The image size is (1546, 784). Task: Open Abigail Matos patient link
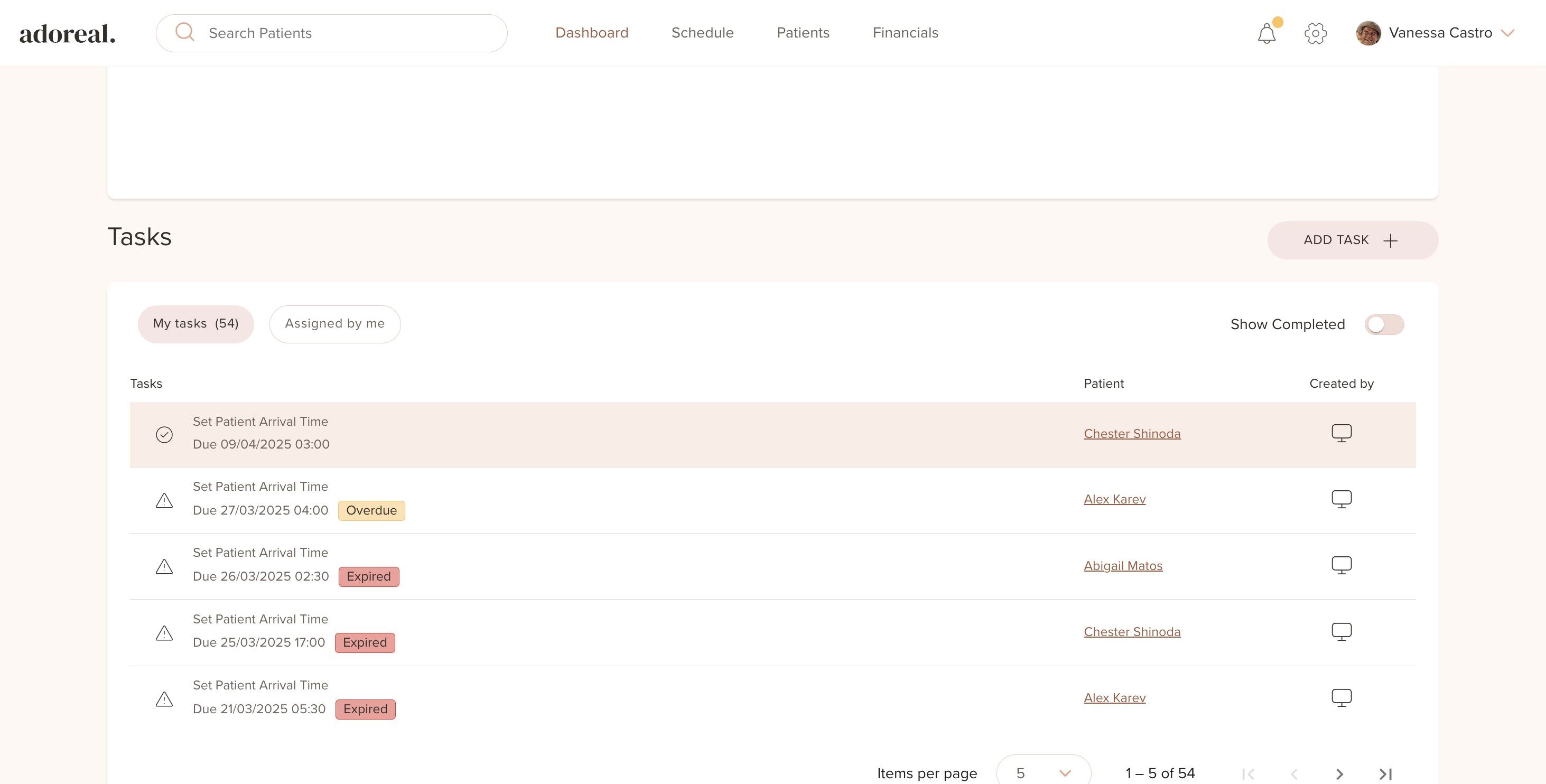pyautogui.click(x=1122, y=566)
